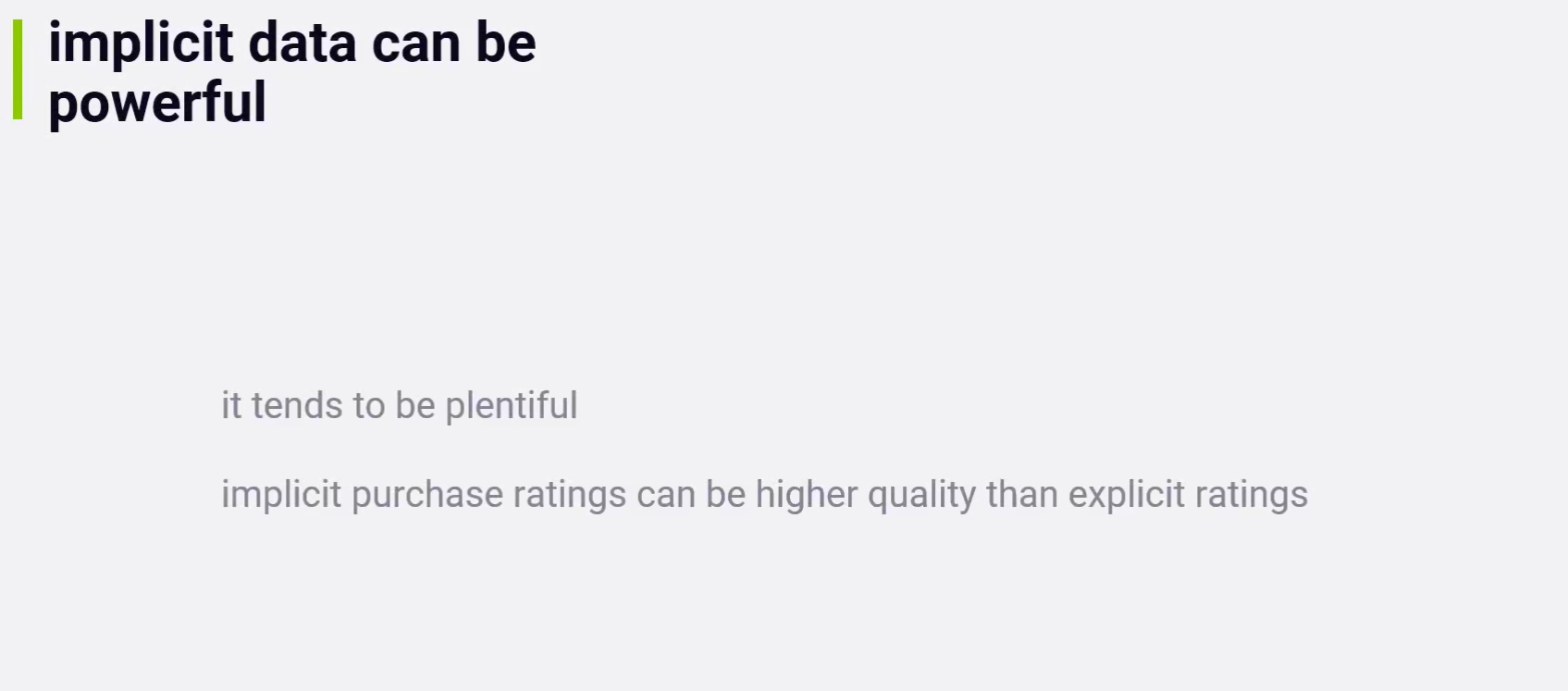Click the word "it" starting the first line
This screenshot has height=691, width=1568.
coord(231,405)
